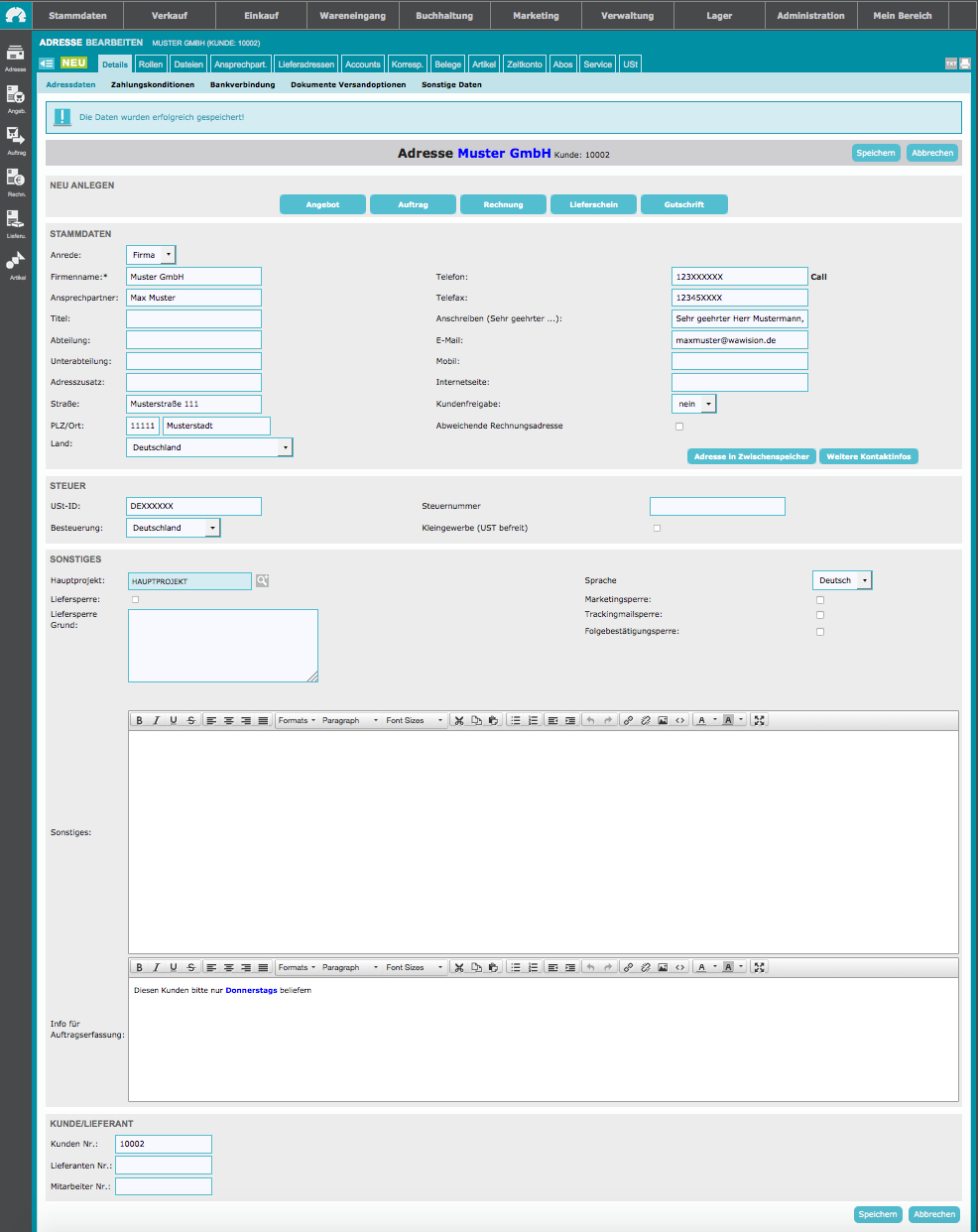This screenshot has height=1232, width=978.
Task: Expand the Land dropdown showing Deutschland
Action: (x=209, y=447)
